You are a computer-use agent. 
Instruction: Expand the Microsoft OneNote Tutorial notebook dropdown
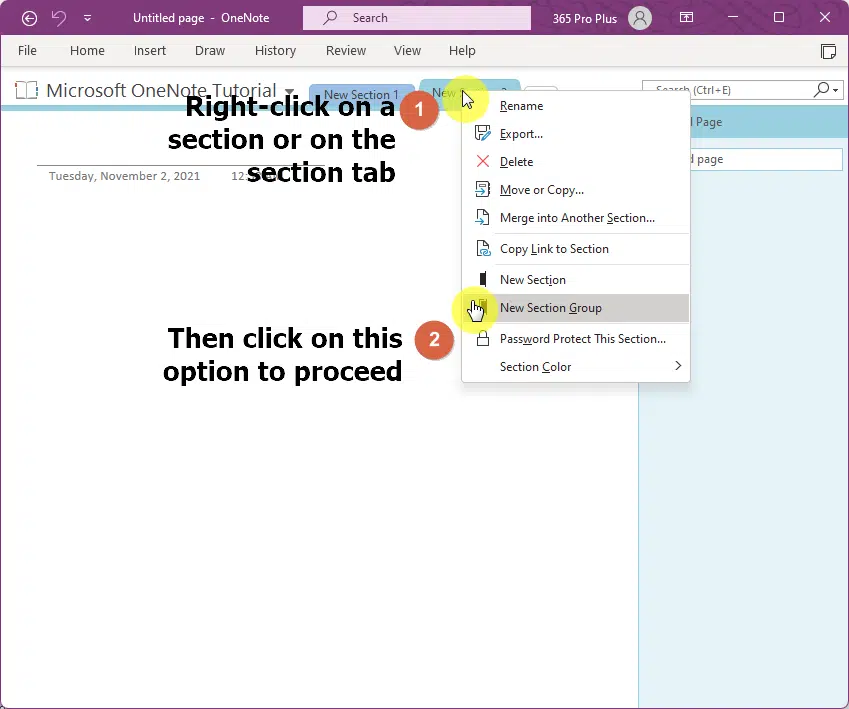point(290,91)
